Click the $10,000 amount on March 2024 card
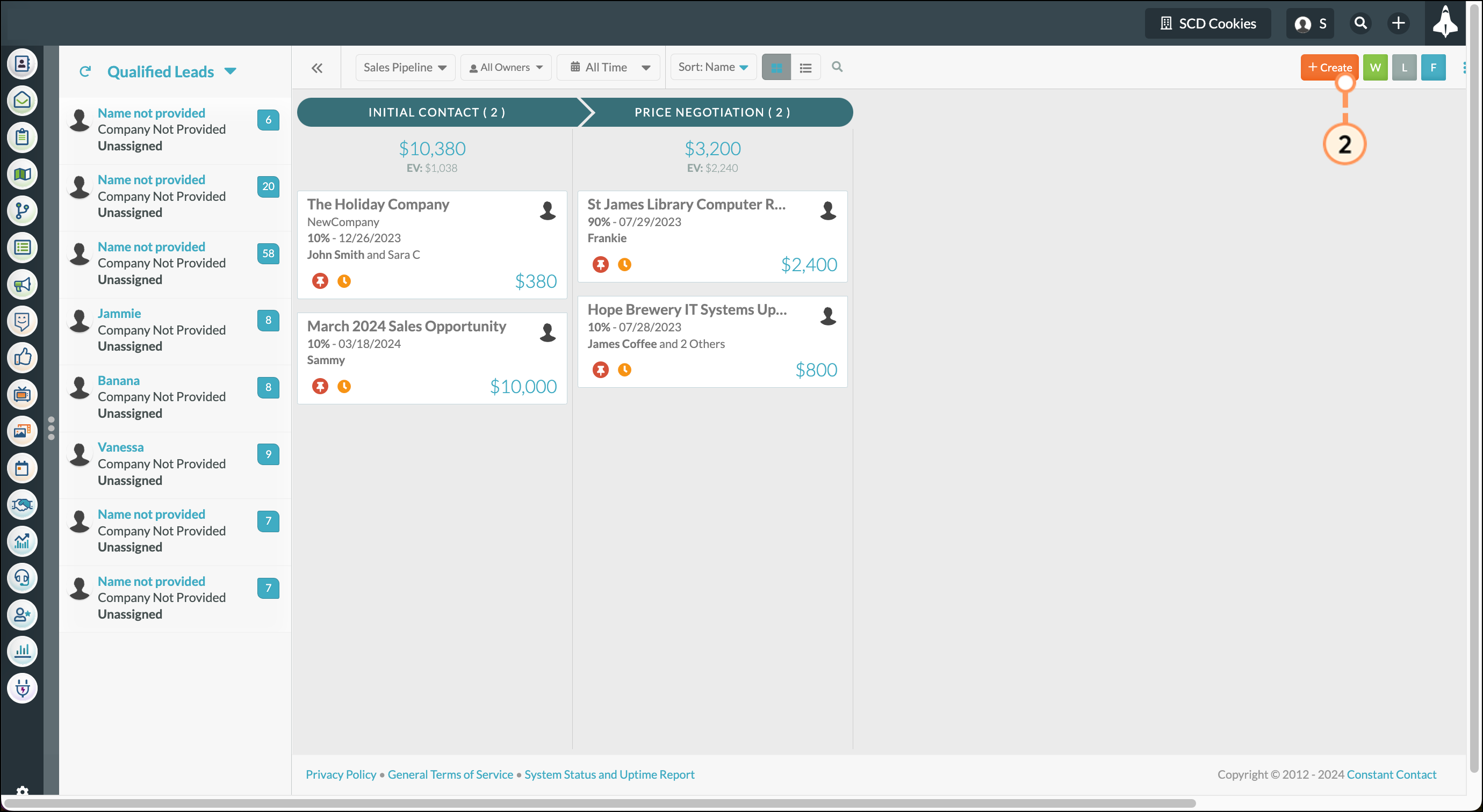 pyautogui.click(x=523, y=386)
